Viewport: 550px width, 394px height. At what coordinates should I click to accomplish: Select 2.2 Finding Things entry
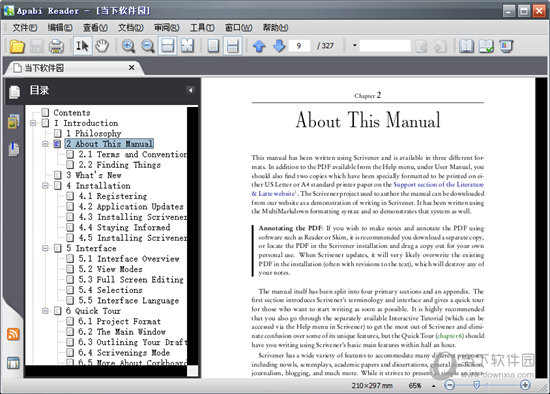[x=119, y=165]
